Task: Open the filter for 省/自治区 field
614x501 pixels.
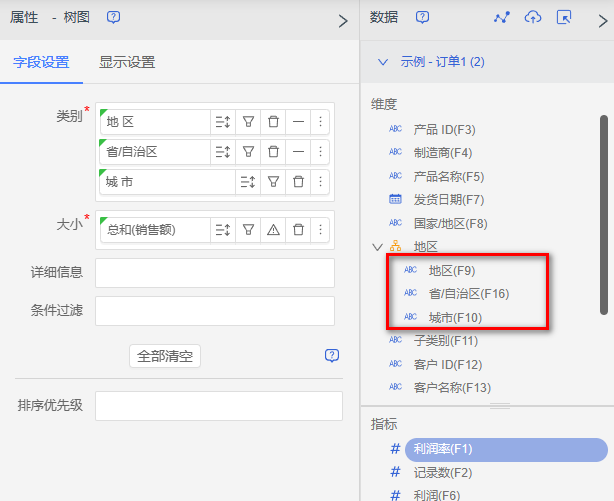Action: [248, 152]
